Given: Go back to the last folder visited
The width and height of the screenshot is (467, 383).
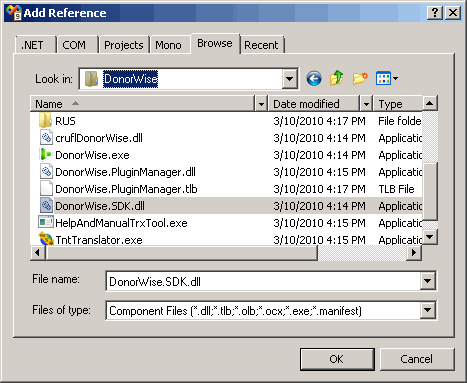Looking at the screenshot, I should pyautogui.click(x=314, y=79).
